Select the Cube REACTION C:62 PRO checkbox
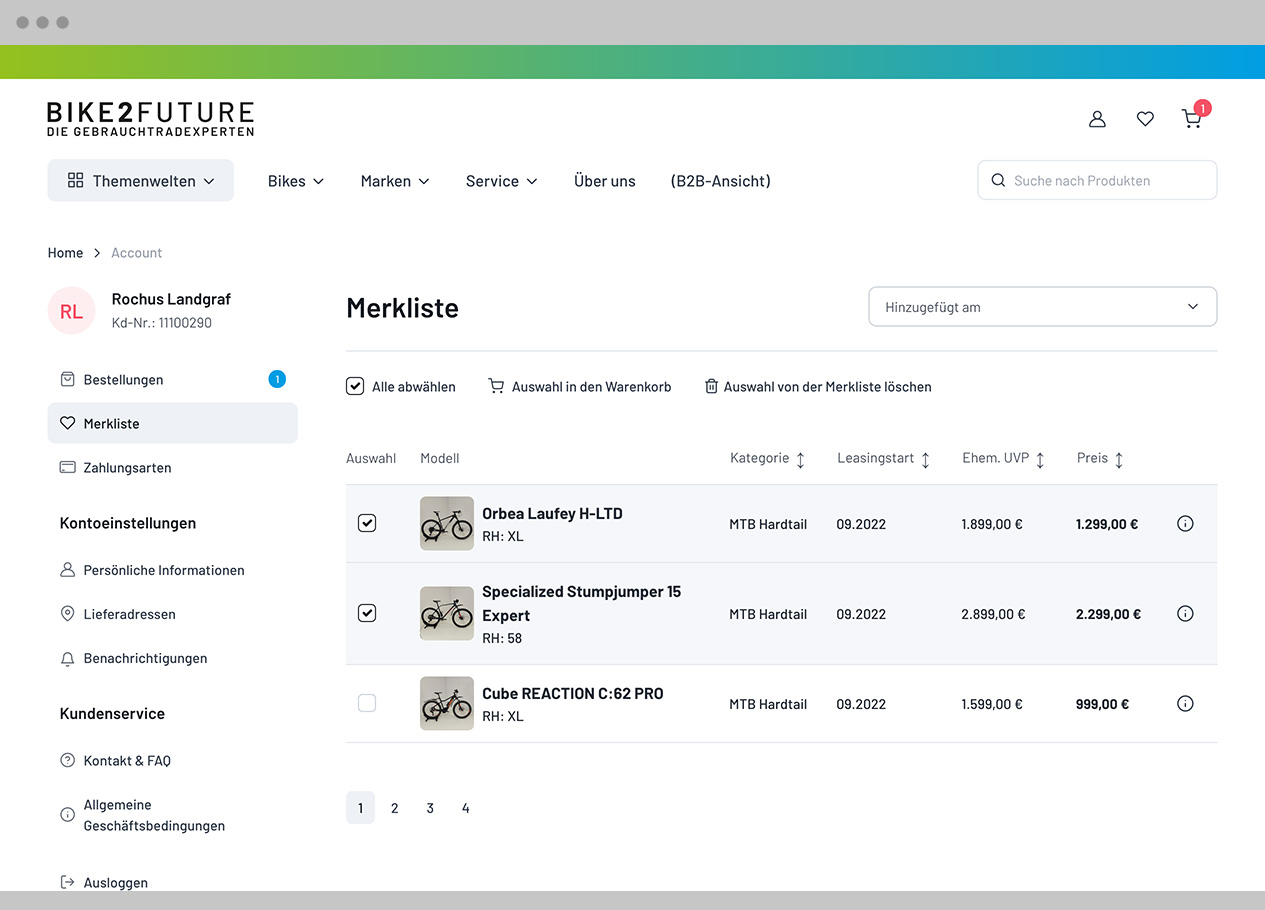The height and width of the screenshot is (910, 1265). [x=367, y=704]
